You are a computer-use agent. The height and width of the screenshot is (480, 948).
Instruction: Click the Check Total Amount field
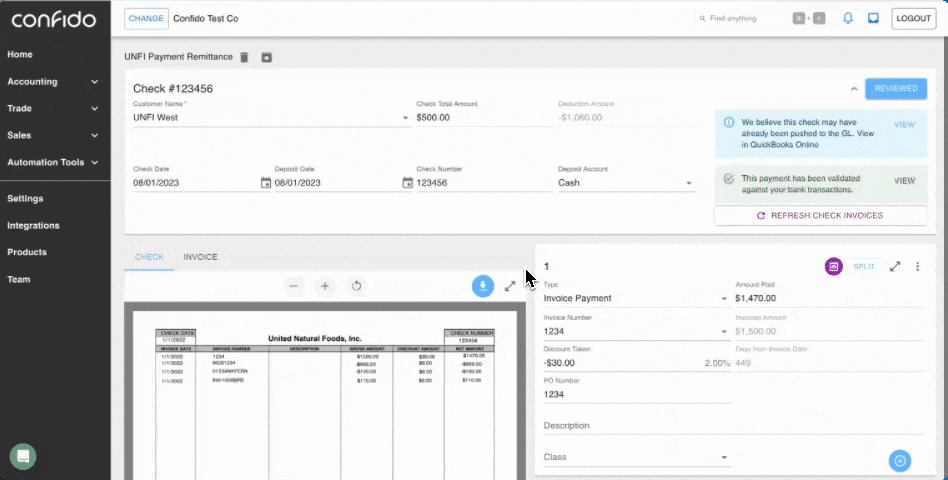[x=485, y=118]
